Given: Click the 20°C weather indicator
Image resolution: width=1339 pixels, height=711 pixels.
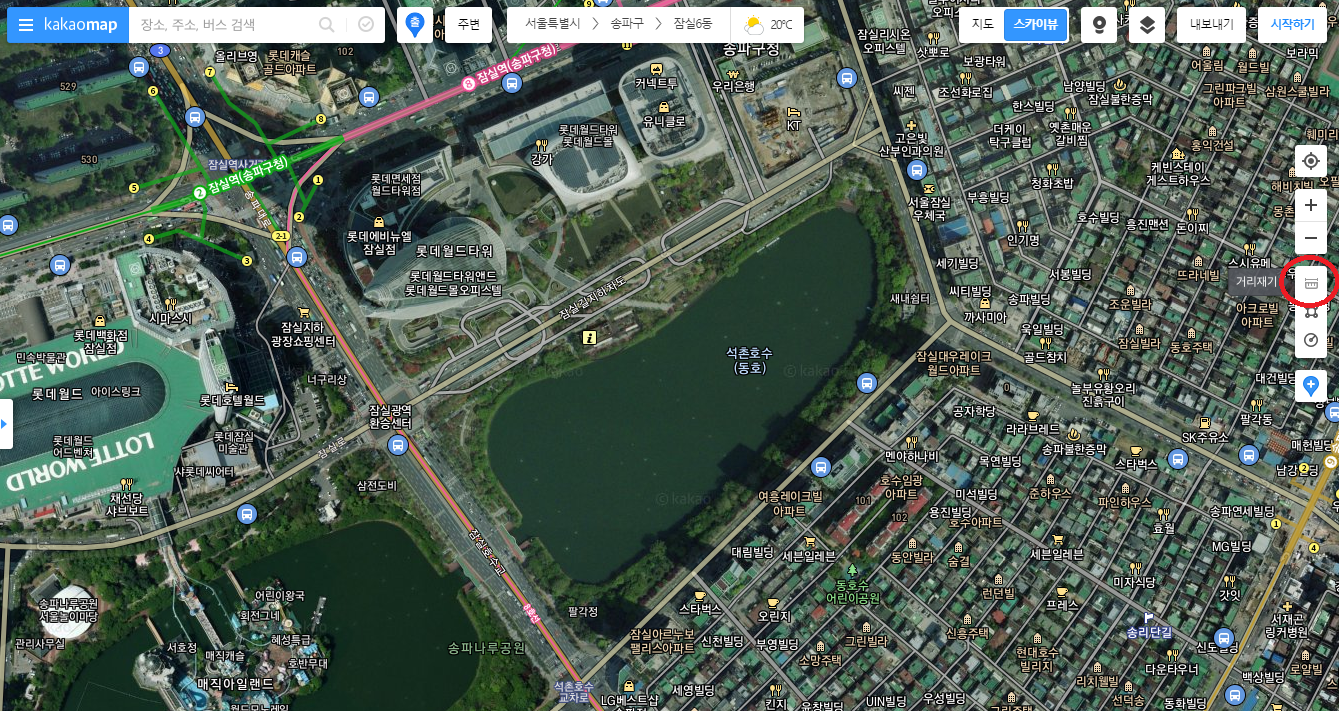Looking at the screenshot, I should click(768, 24).
